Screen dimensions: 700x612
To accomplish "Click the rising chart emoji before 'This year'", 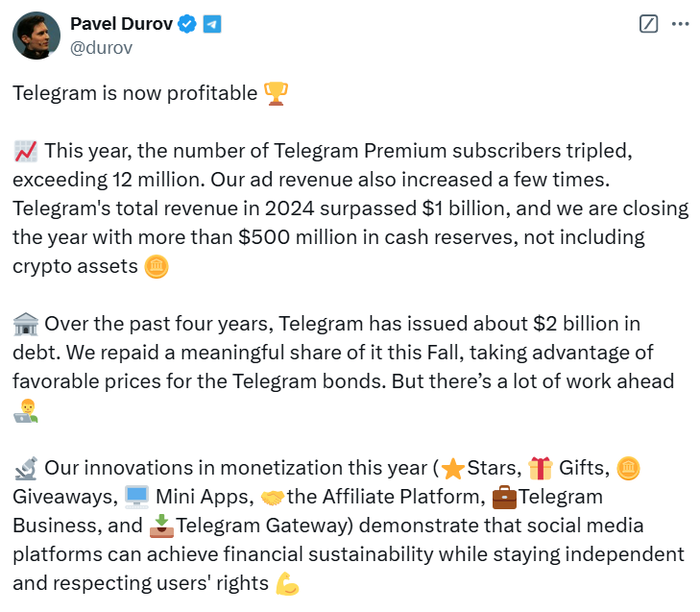I will [26, 152].
